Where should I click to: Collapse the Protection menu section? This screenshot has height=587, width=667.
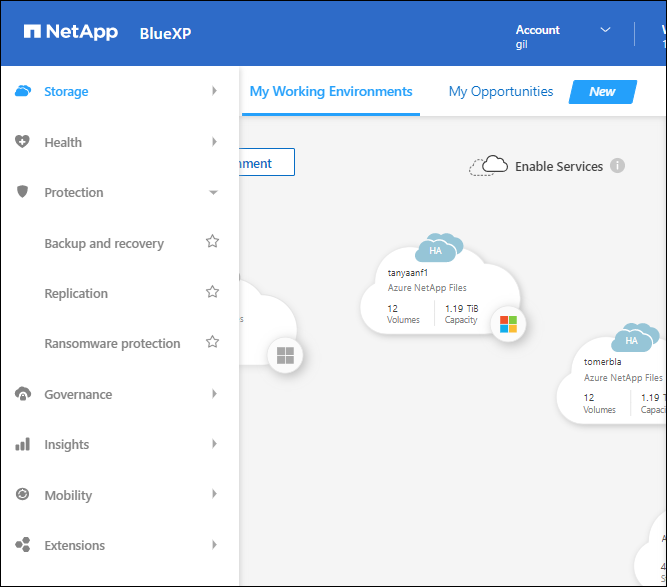(x=213, y=192)
